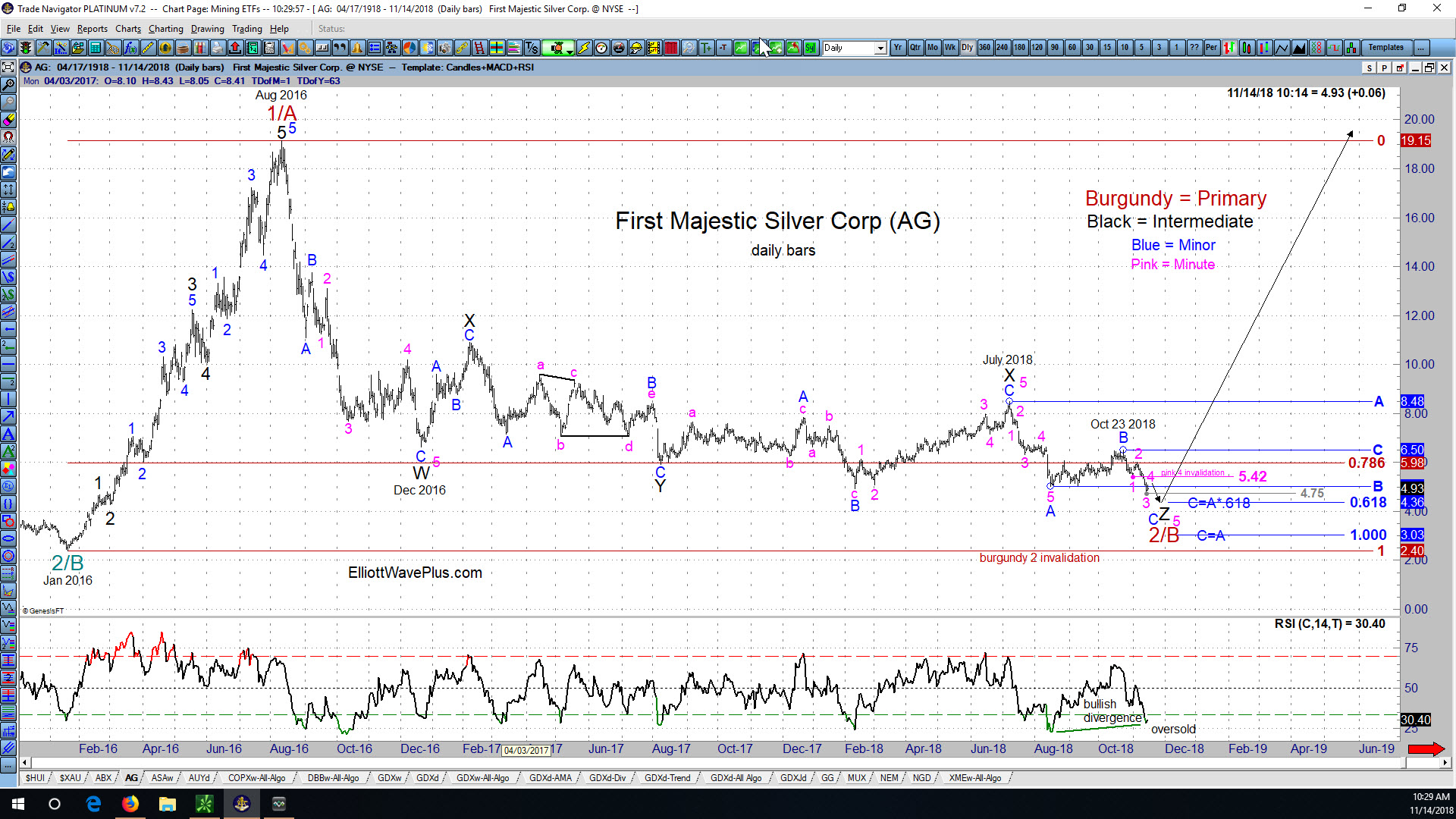1456x819 pixels.
Task: Click the horizontal scrollbar right arrow
Action: coord(1444,763)
